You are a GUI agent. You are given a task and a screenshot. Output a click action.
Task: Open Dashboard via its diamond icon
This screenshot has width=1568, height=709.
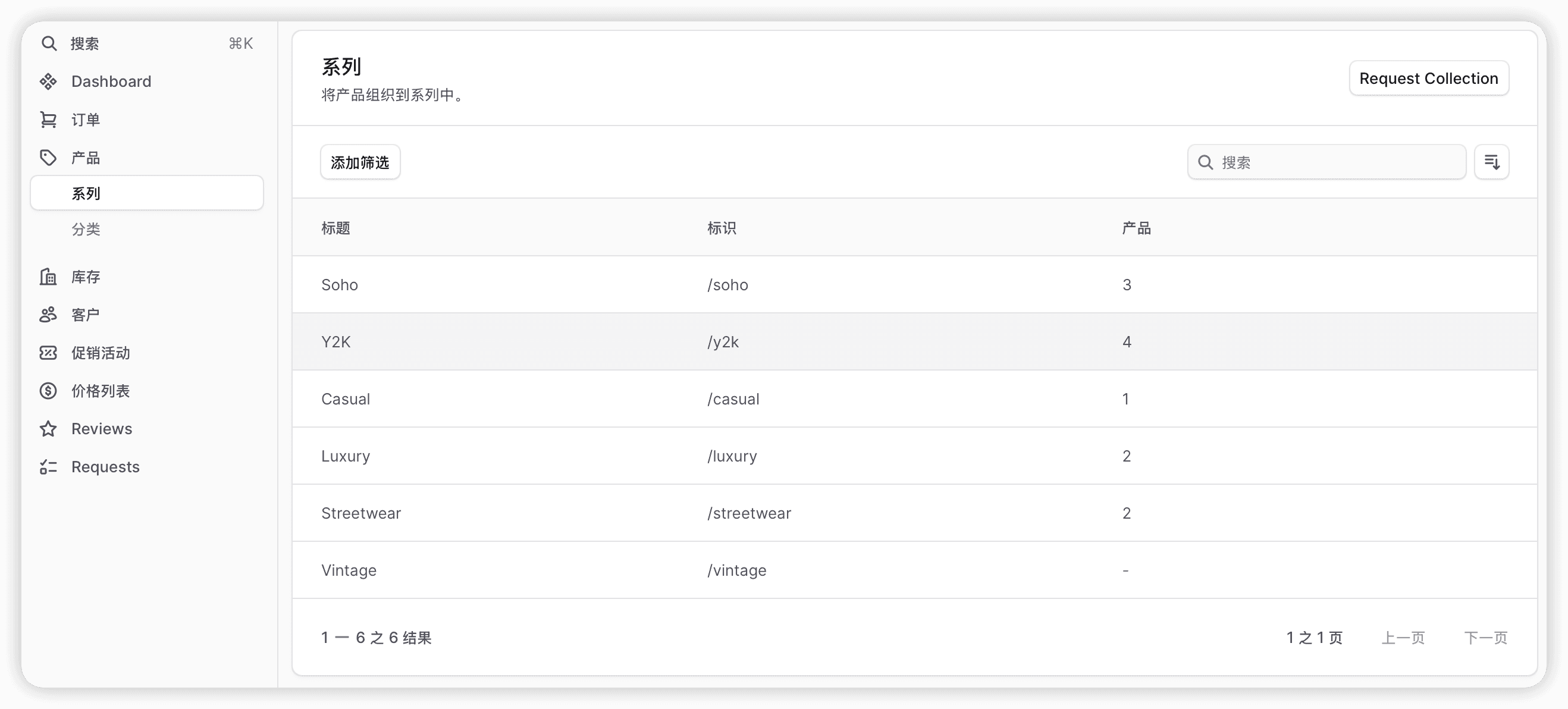point(49,81)
